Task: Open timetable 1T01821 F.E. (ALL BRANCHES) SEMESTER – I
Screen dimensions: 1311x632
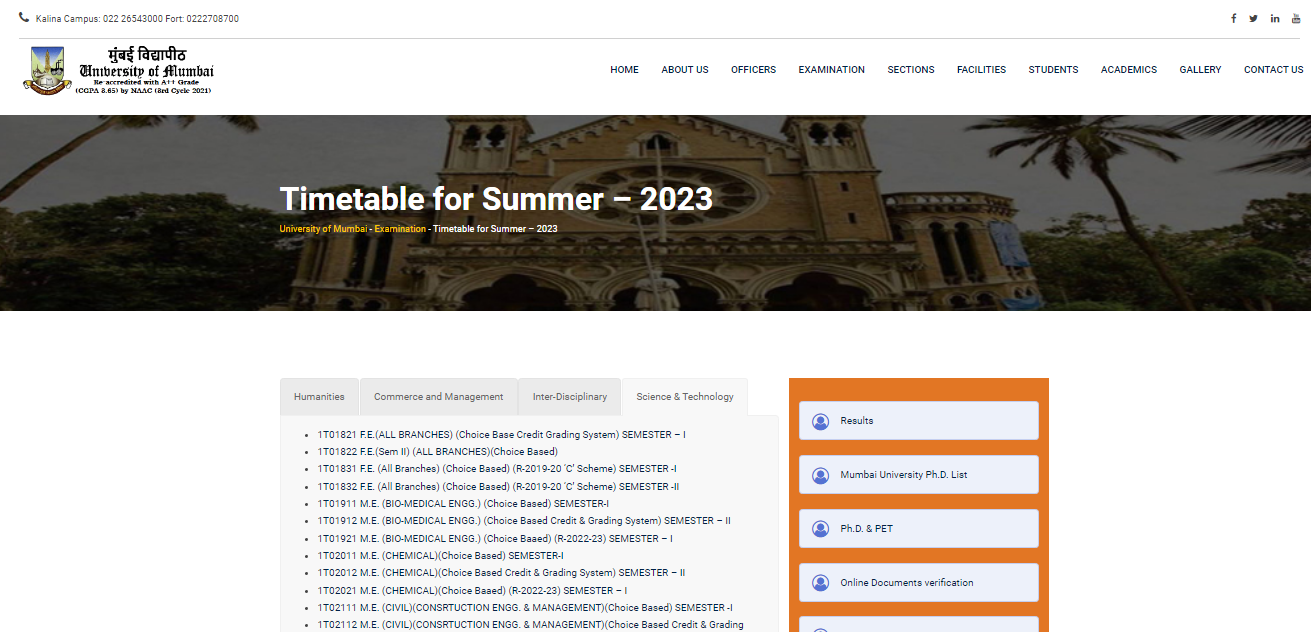Action: pyautogui.click(x=502, y=435)
